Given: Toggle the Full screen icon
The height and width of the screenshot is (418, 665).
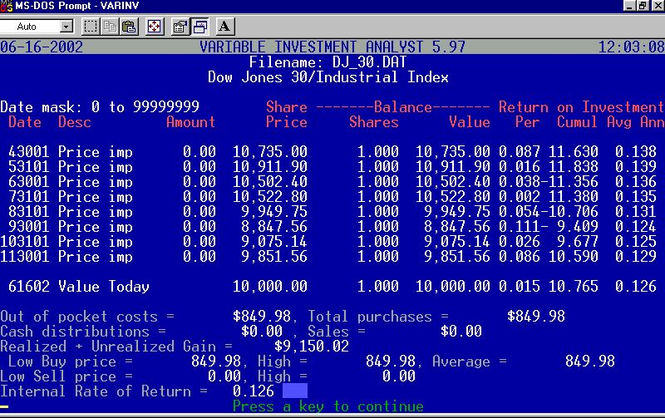Looking at the screenshot, I should (154, 27).
